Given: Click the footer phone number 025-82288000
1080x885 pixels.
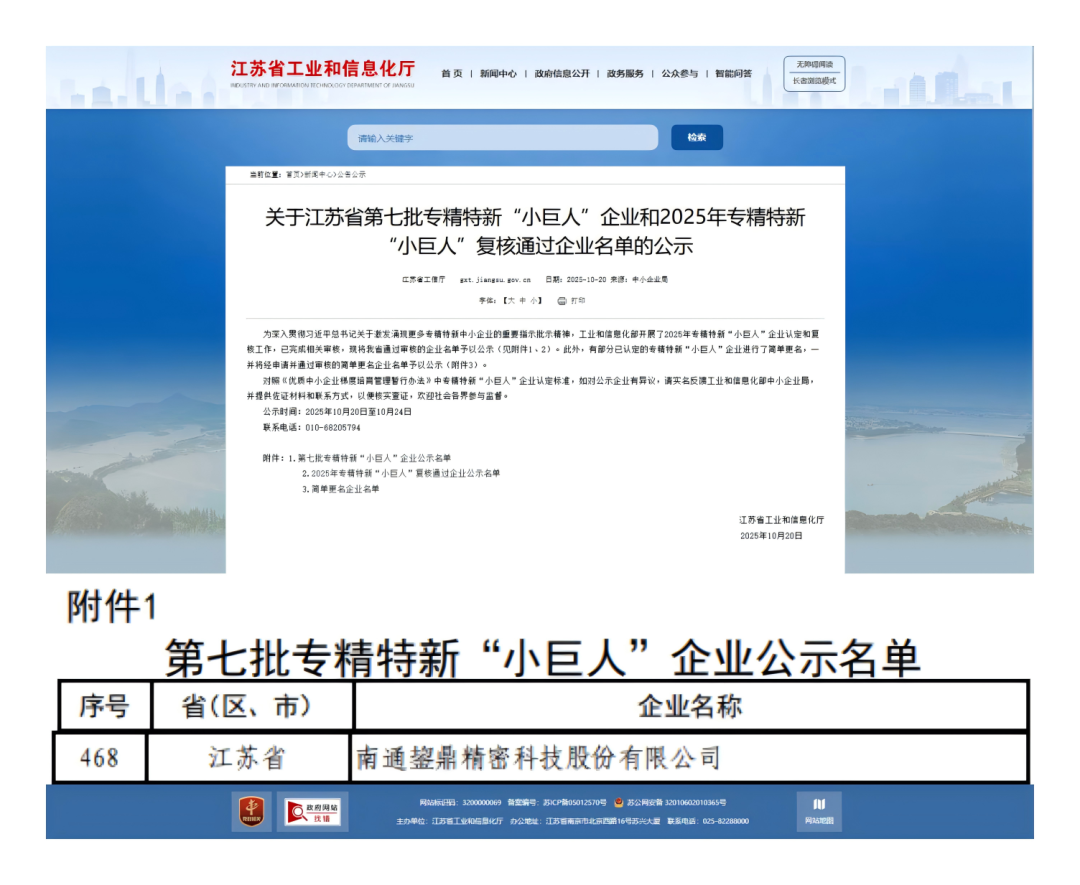Looking at the screenshot, I should click(725, 821).
